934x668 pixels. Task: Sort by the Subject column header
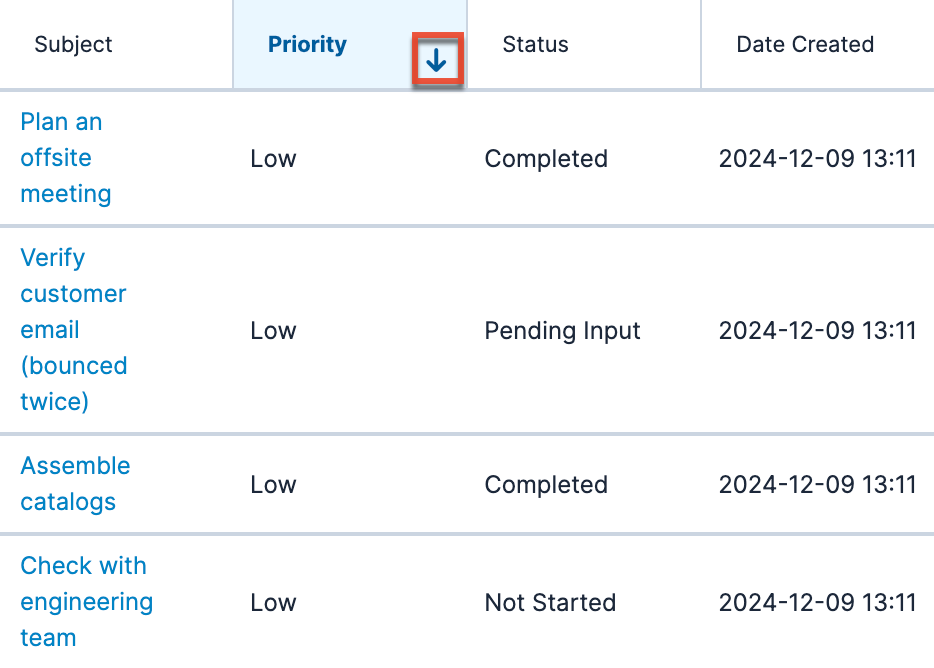coord(73,45)
